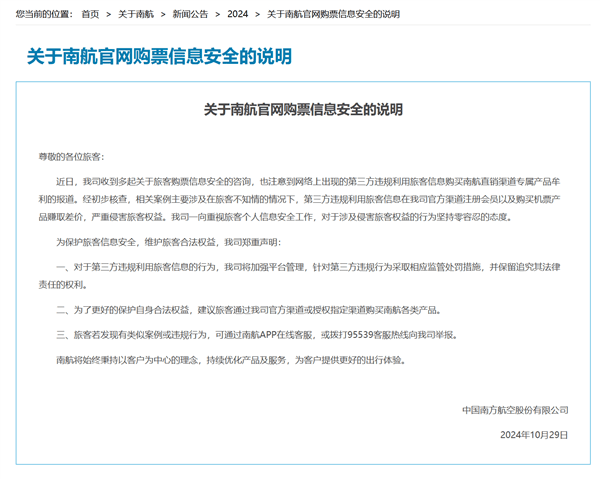Go to 首页 in the breadcrumb

point(90,14)
